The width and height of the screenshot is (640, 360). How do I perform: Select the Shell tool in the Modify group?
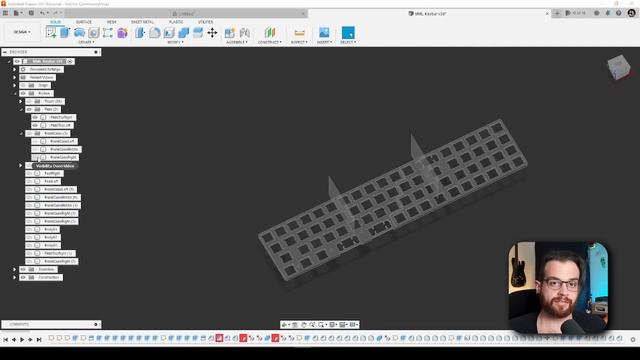169,33
